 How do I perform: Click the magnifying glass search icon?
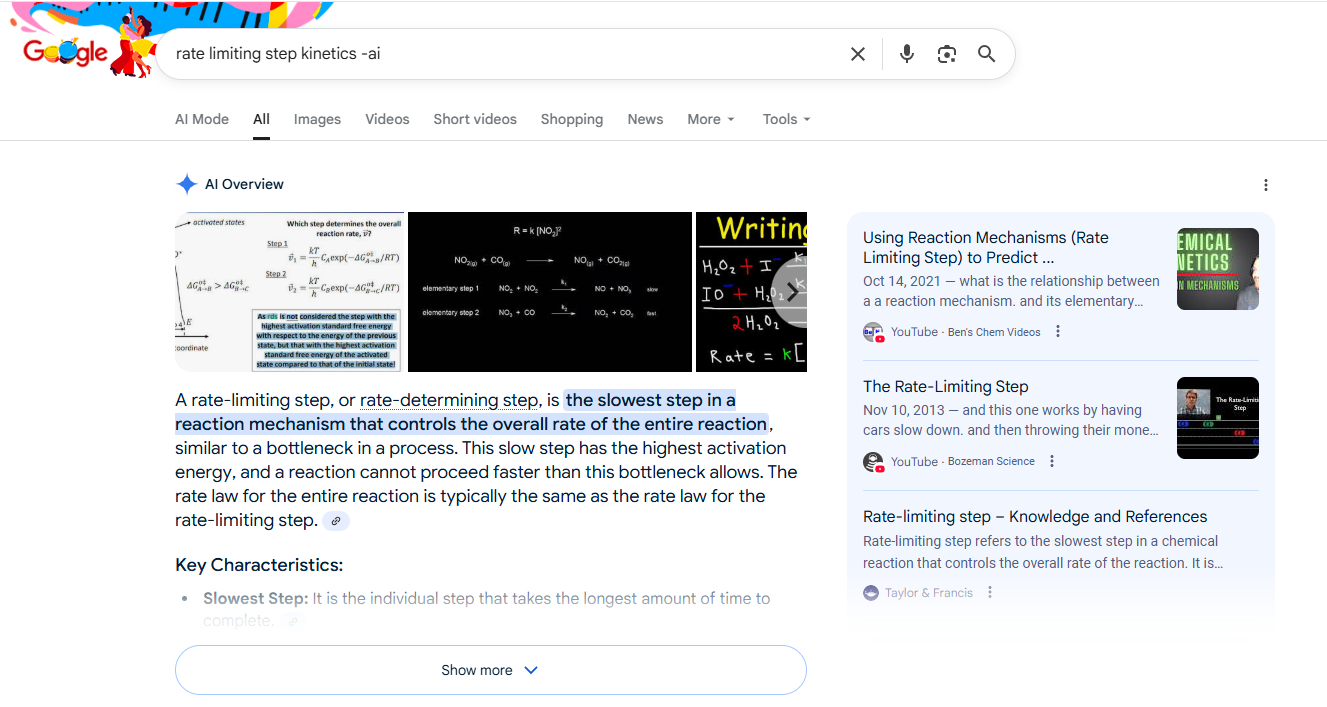coord(986,54)
